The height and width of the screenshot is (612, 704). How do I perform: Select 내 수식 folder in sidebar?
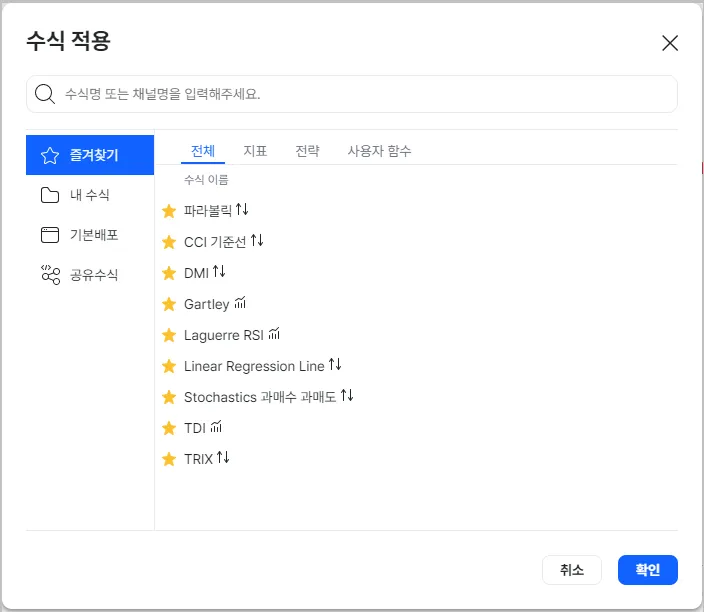(x=90, y=195)
